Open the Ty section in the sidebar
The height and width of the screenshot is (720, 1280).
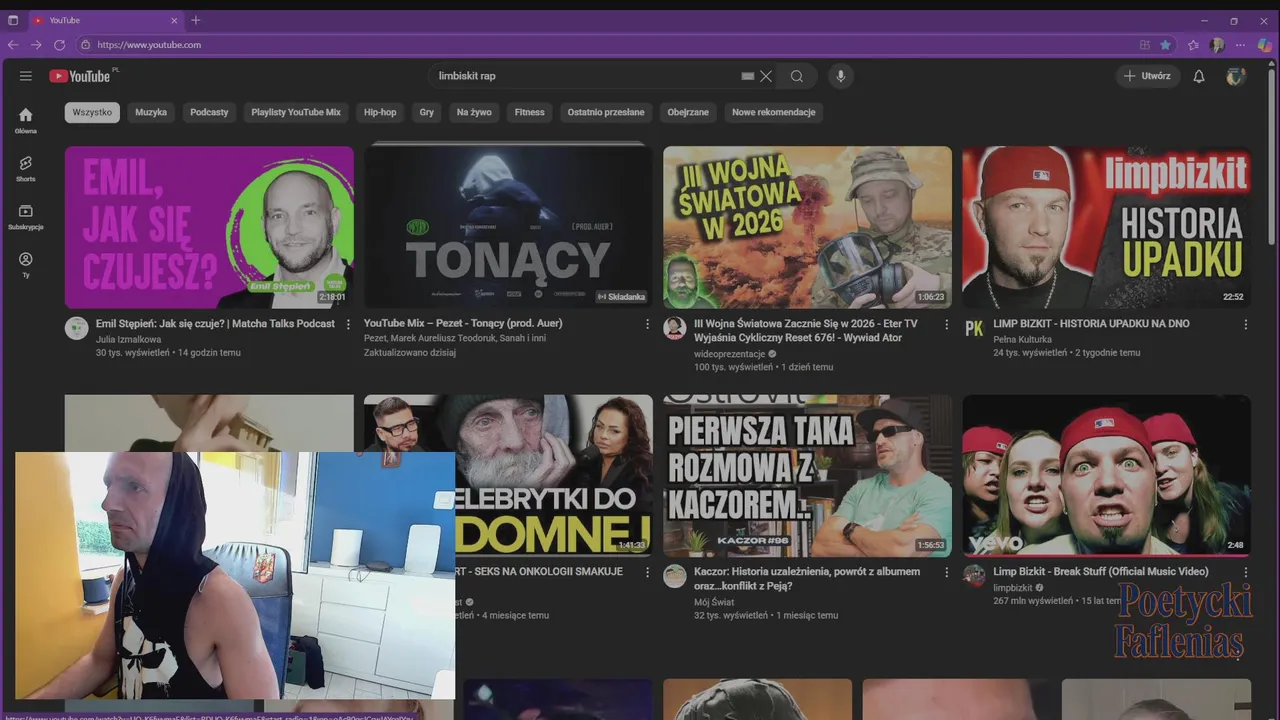pyautogui.click(x=26, y=265)
